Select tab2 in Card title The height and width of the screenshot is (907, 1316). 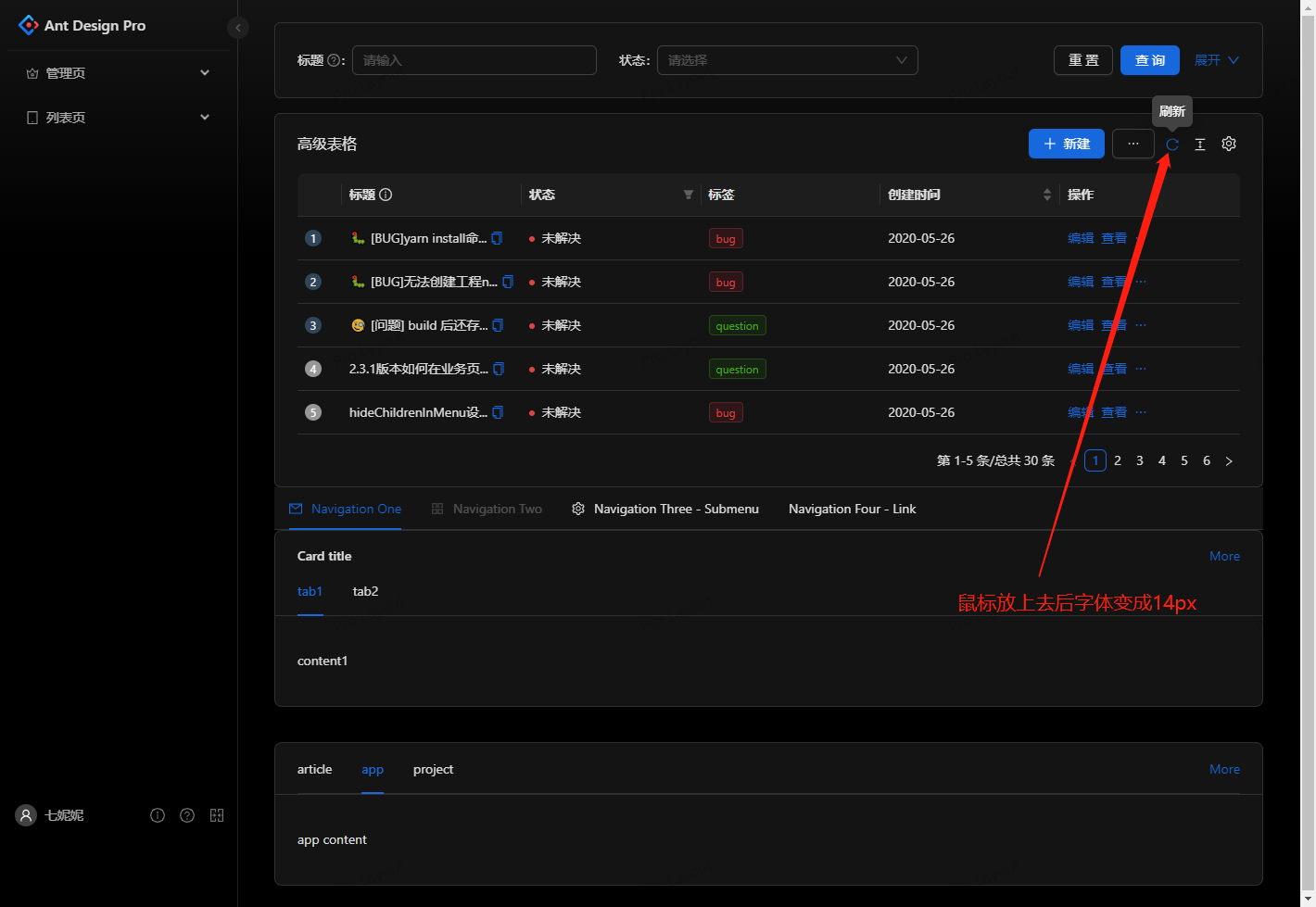(x=365, y=591)
